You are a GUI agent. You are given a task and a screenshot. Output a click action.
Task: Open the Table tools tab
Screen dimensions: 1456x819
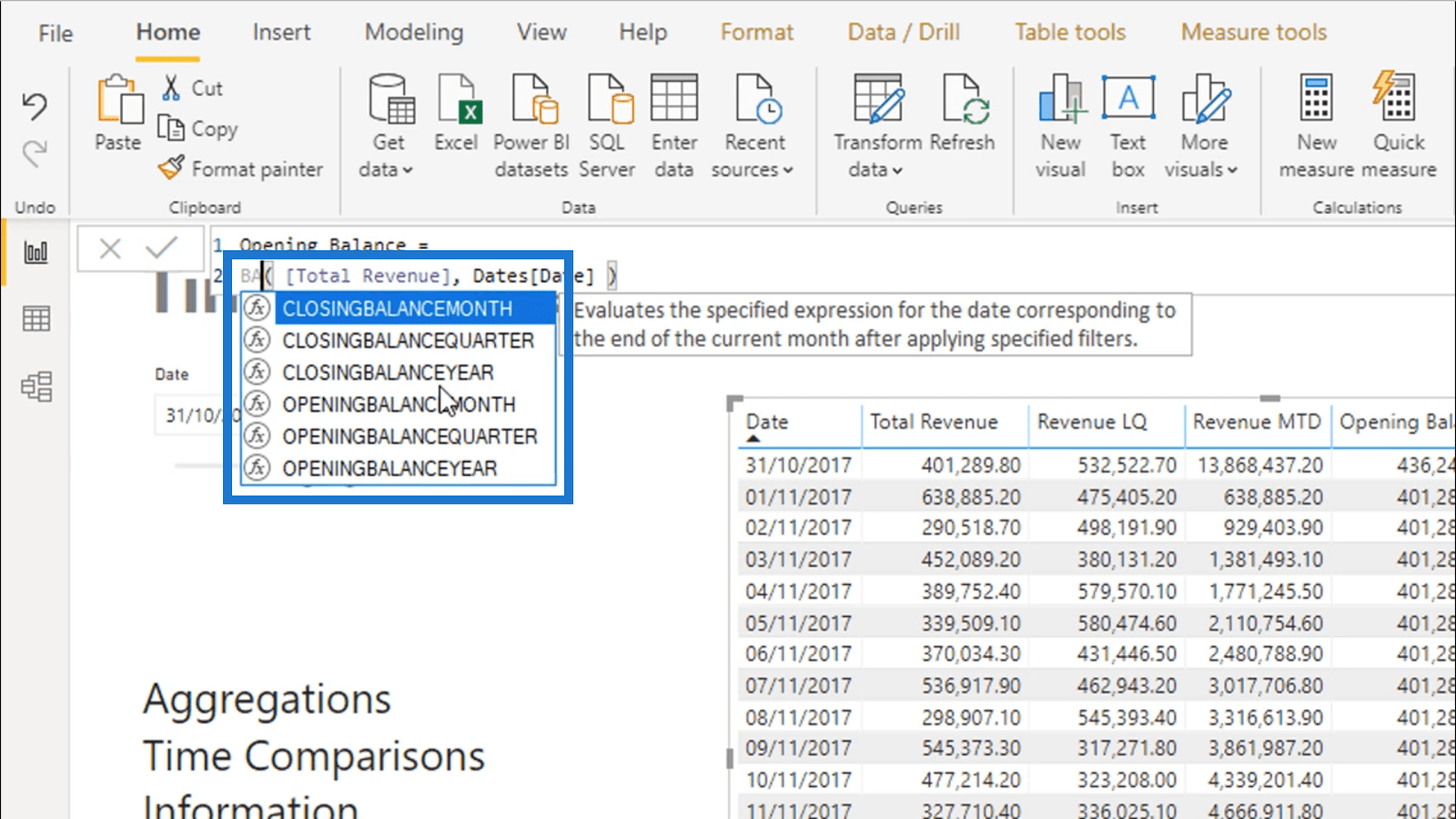(x=1070, y=32)
